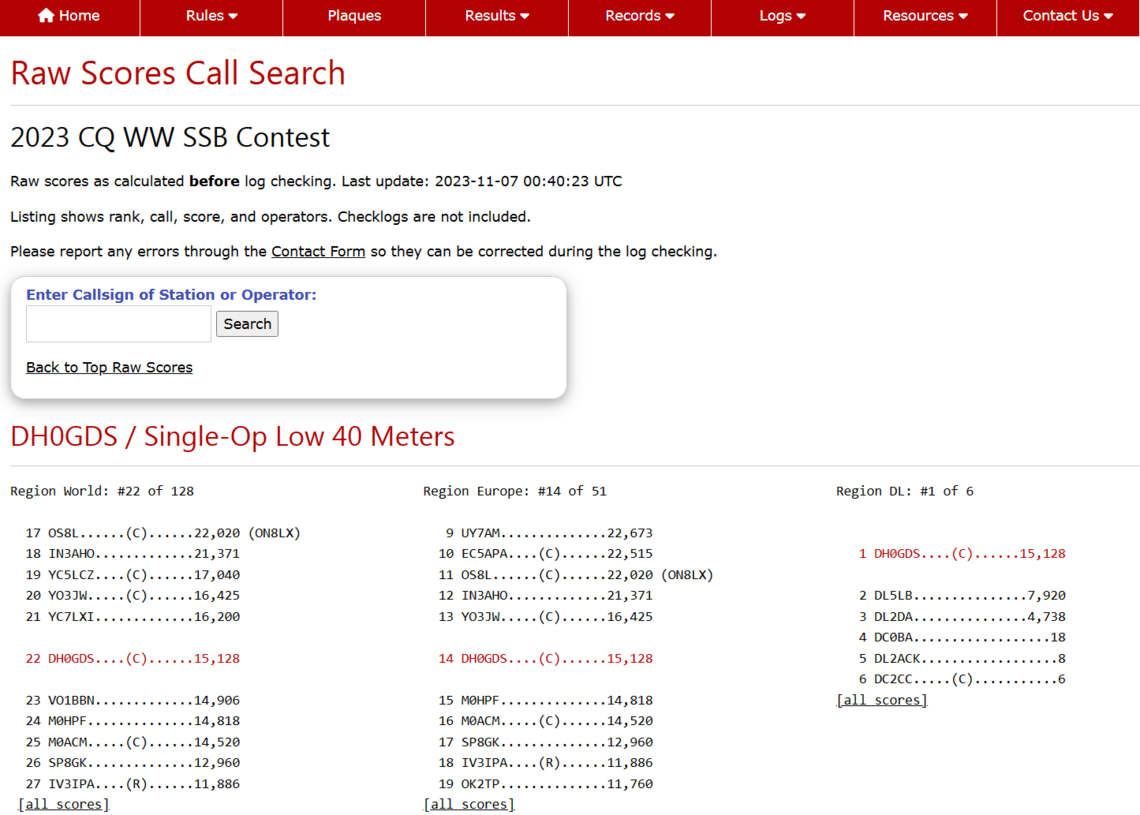Select Europe rank 13 YO3JW row
Viewport: 1140px width, 815px height.
coord(545,617)
